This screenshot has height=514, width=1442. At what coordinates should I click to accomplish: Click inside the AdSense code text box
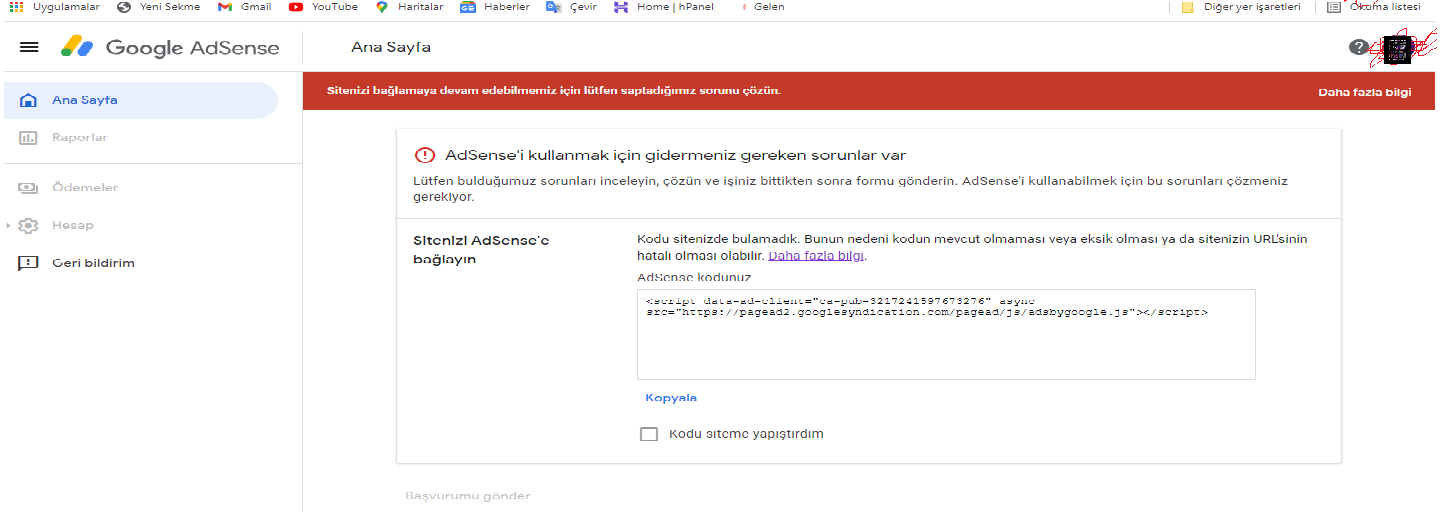(946, 335)
